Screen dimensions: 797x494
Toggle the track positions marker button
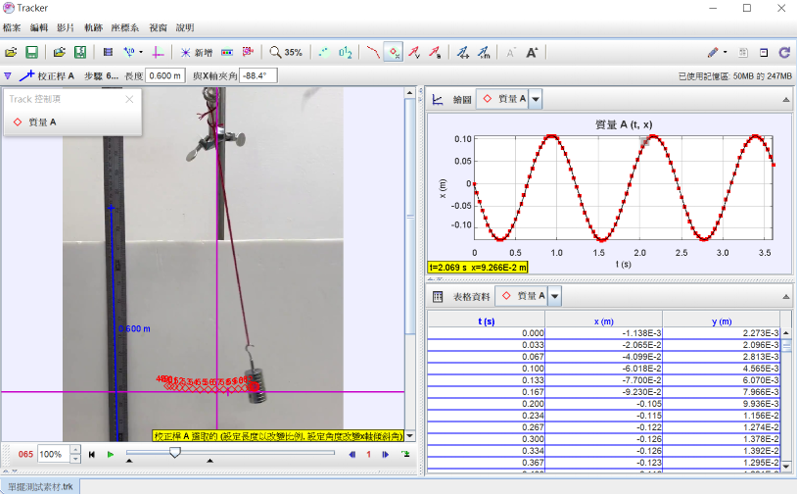click(394, 52)
